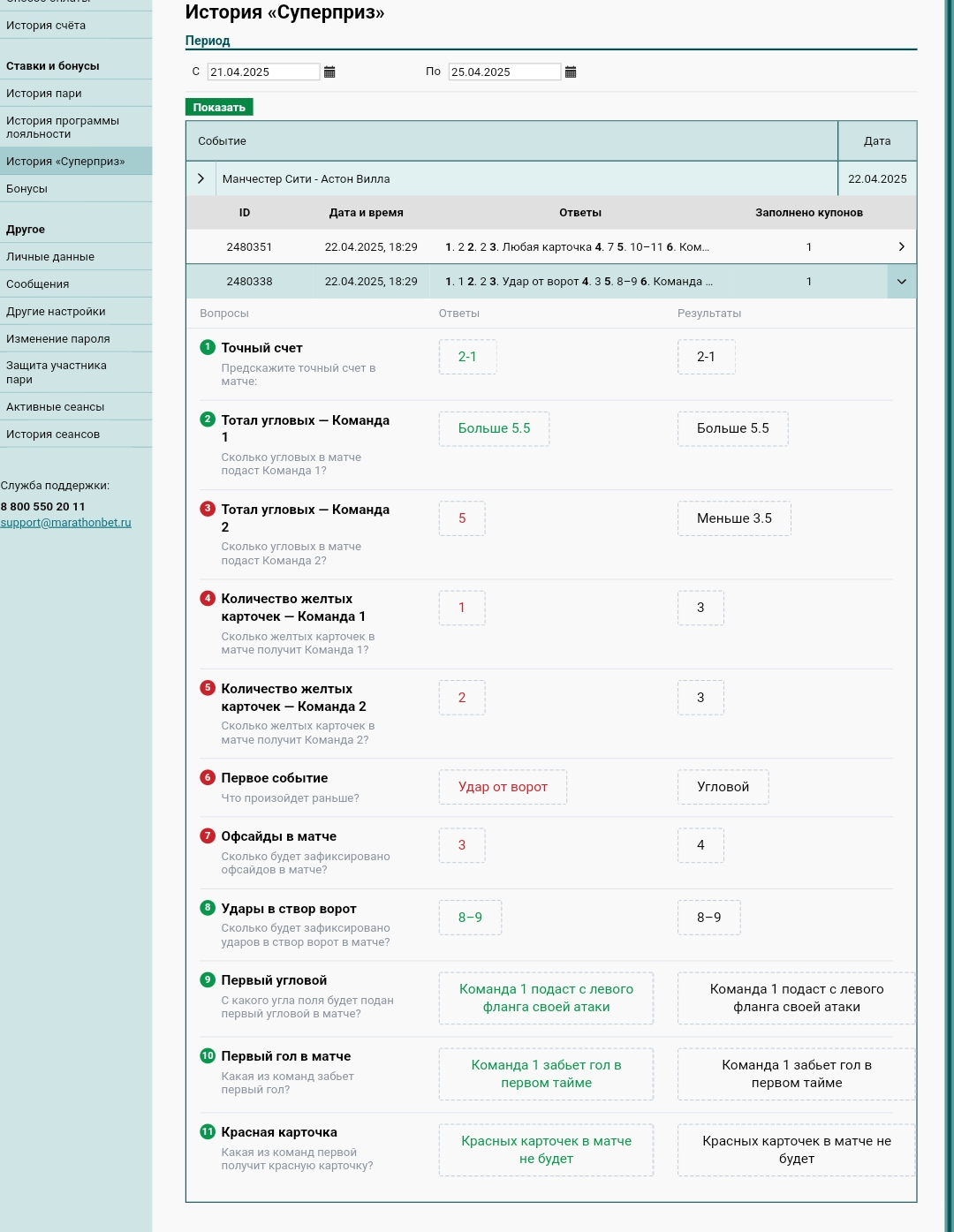The width and height of the screenshot is (954, 1232).
Task: Collapse coupon 2480338 details
Action: click(x=901, y=282)
